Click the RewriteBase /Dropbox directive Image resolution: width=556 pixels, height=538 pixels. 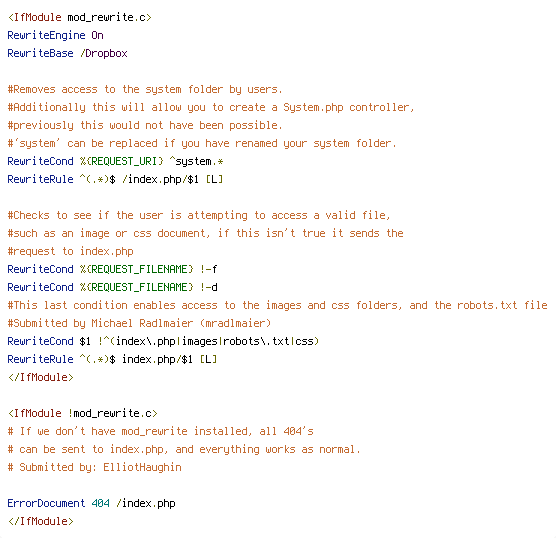click(x=67, y=54)
